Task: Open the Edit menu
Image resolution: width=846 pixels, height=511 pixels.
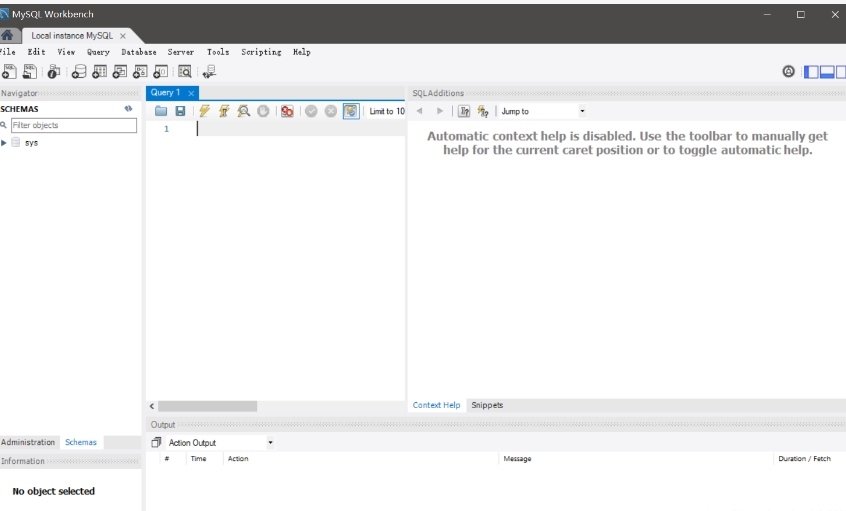Action: [x=36, y=52]
